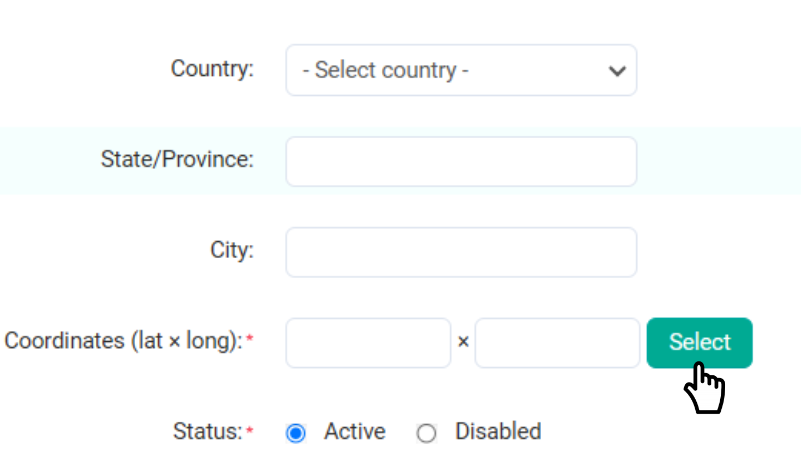Image resolution: width=801 pixels, height=468 pixels.
Task: Focus the State/Province text field
Action: [x=461, y=161]
